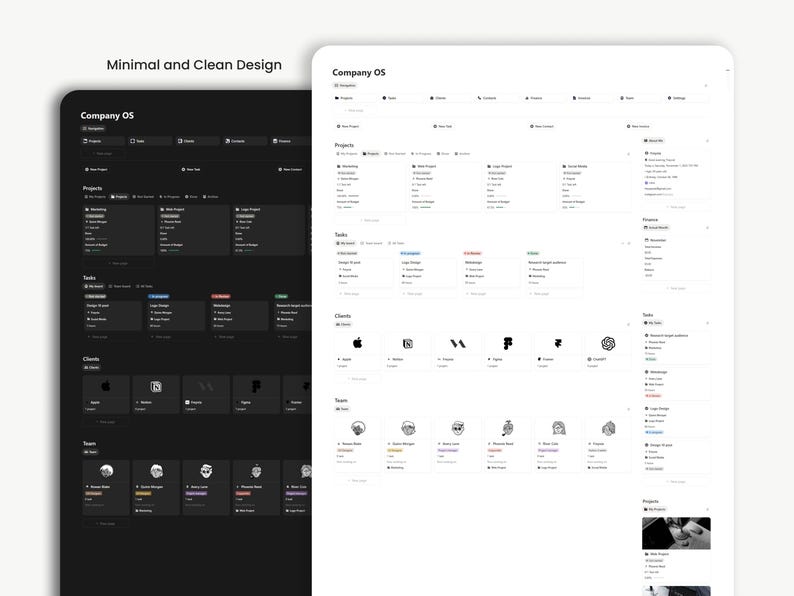Click New Project button in light window
794x596 pixels.
348,127
